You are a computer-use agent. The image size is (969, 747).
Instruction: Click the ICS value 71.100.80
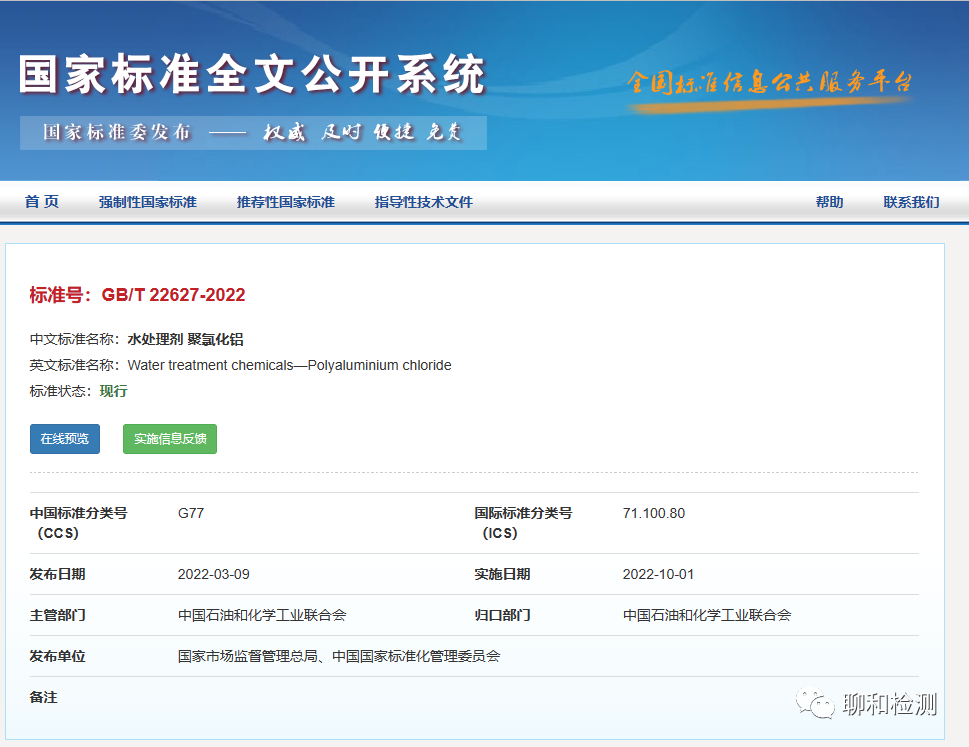654,513
